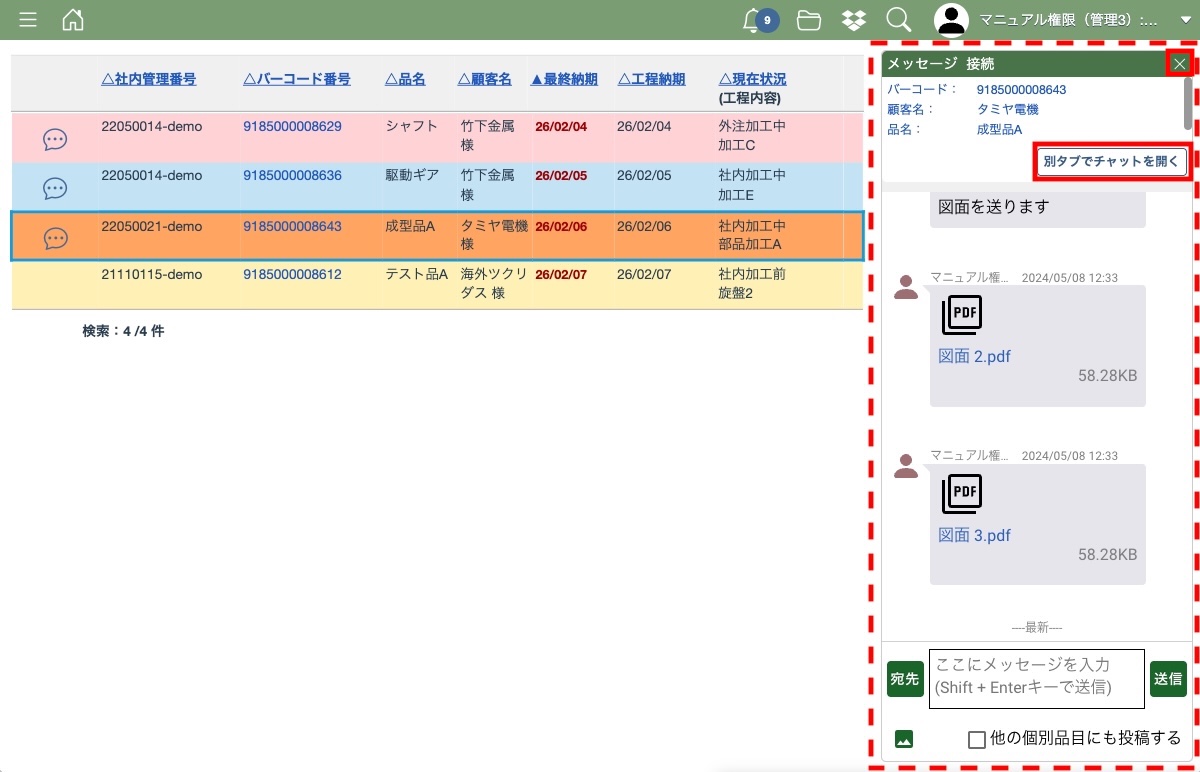This screenshot has width=1200, height=772.
Task: Open the hamburger menu
Action: point(28,20)
